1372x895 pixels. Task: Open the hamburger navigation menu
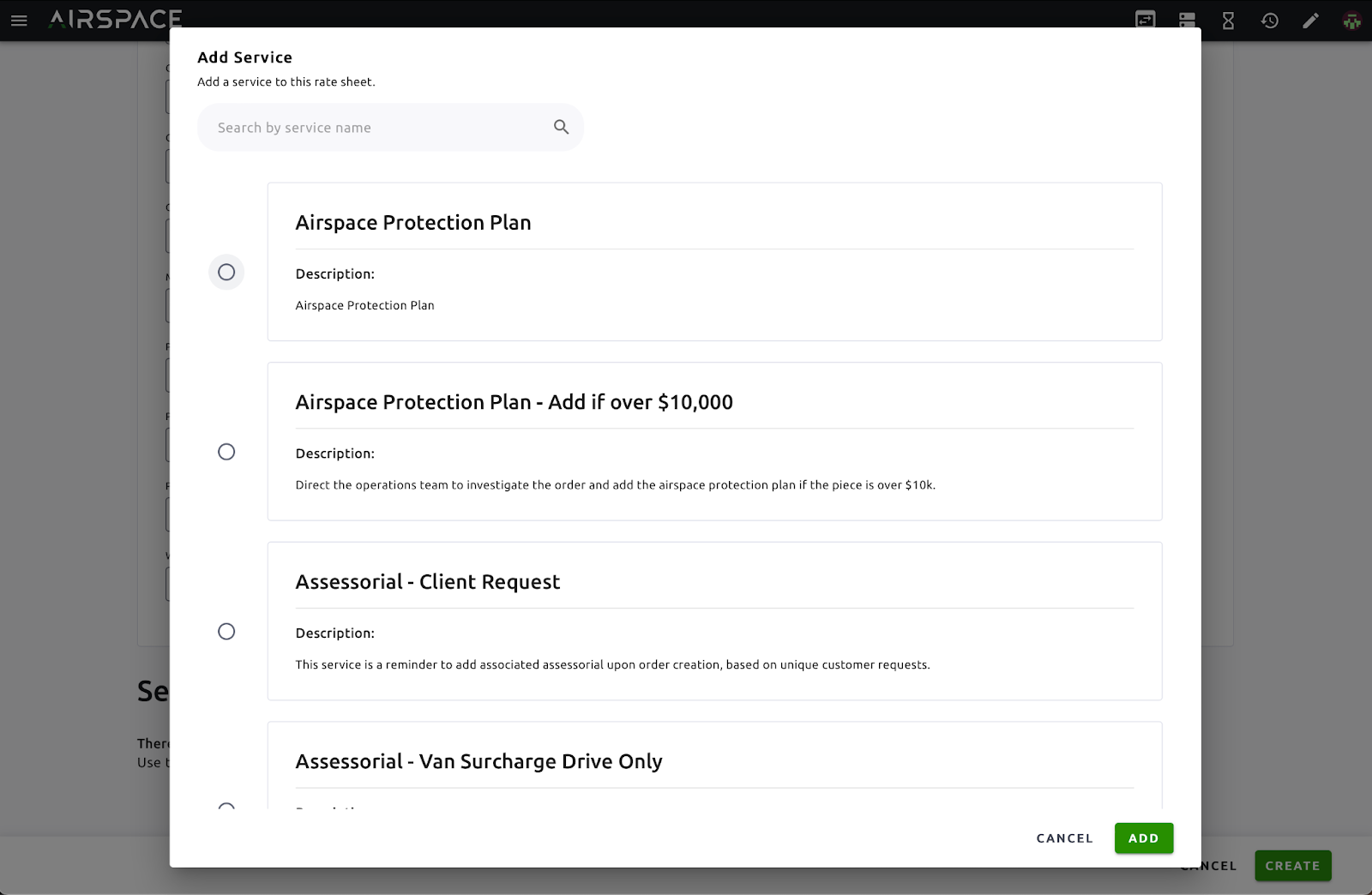pos(19,20)
